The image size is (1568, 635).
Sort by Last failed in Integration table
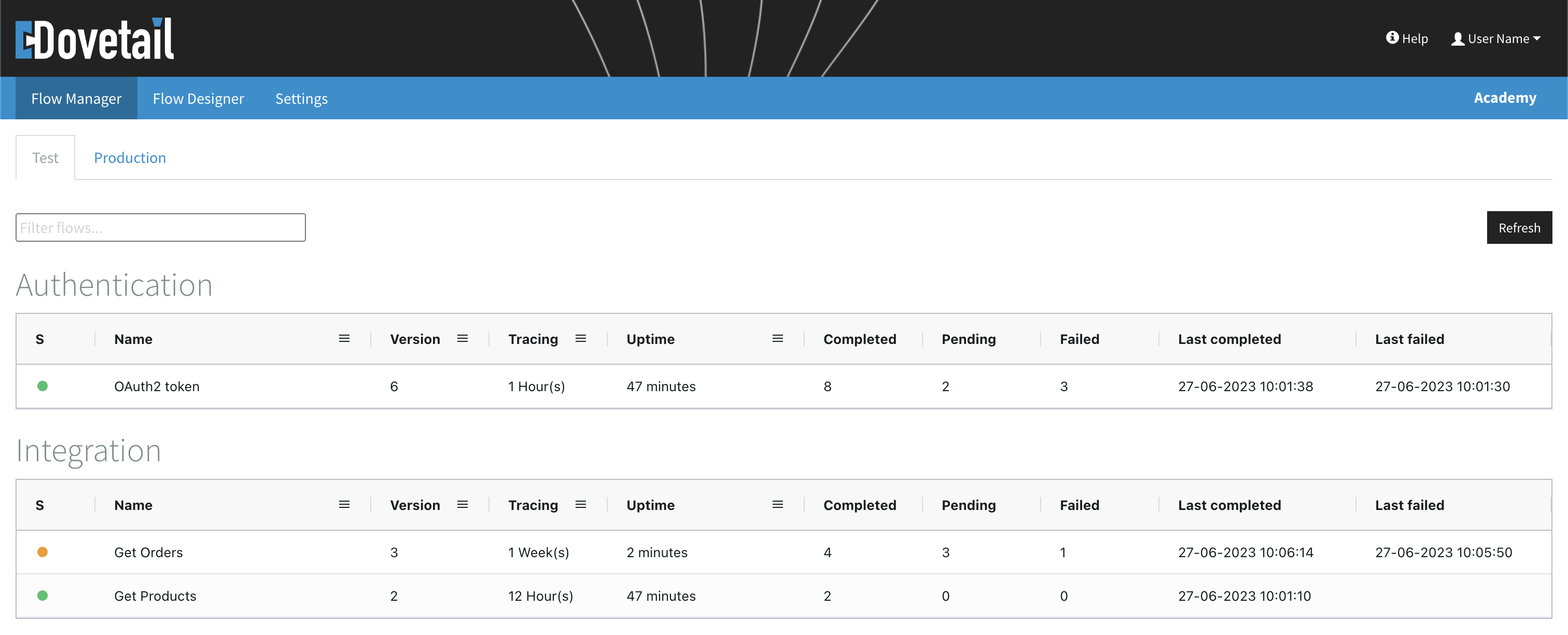click(x=1409, y=505)
